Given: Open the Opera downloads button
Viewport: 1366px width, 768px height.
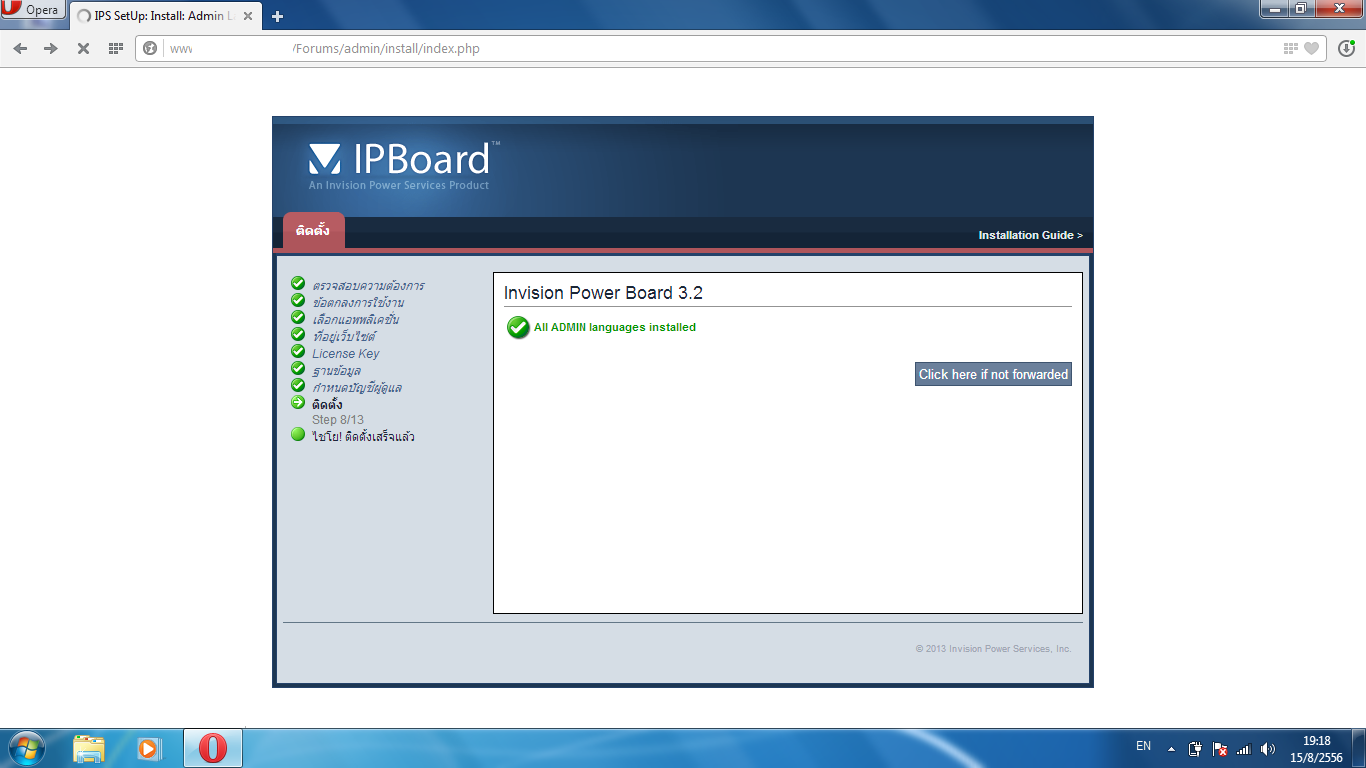Looking at the screenshot, I should pos(1346,48).
